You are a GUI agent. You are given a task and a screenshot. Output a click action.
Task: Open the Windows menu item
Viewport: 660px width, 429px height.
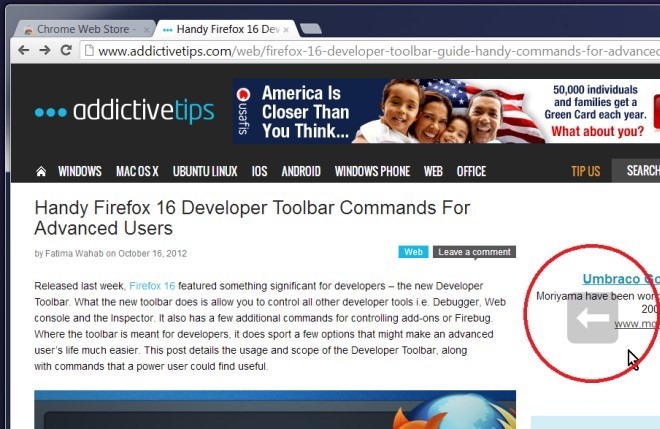coord(80,171)
